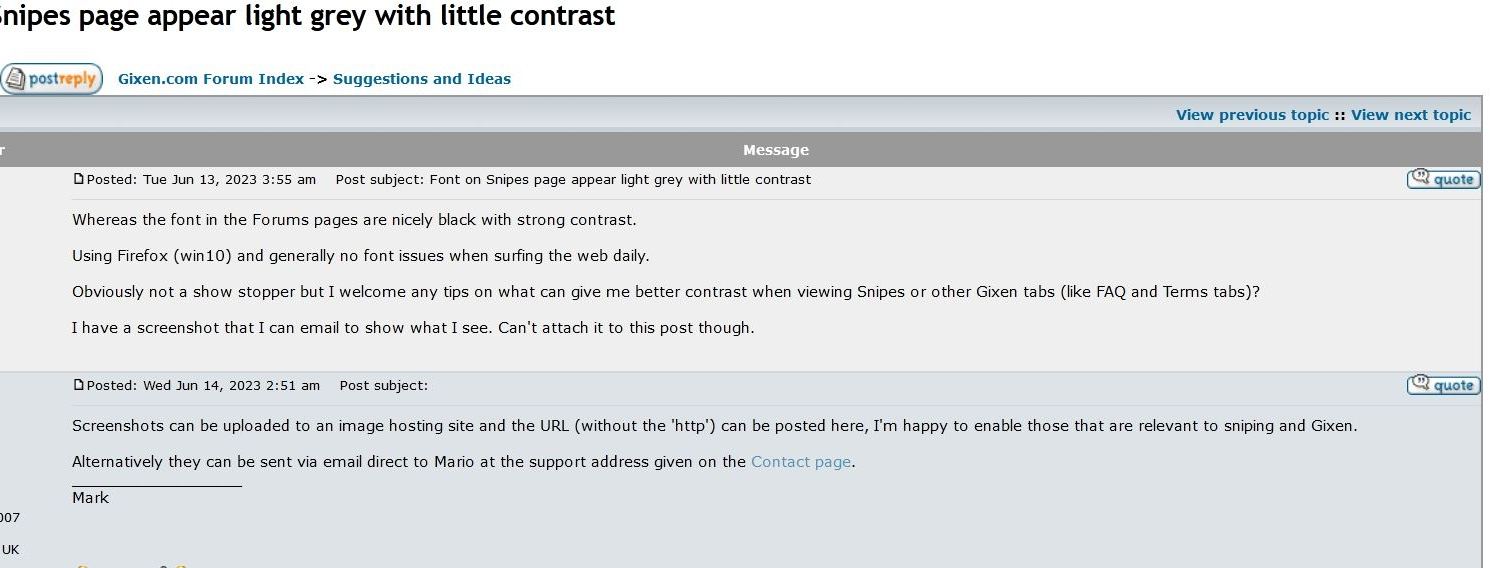Open the Gixen.com Forum Index link

coord(211,79)
